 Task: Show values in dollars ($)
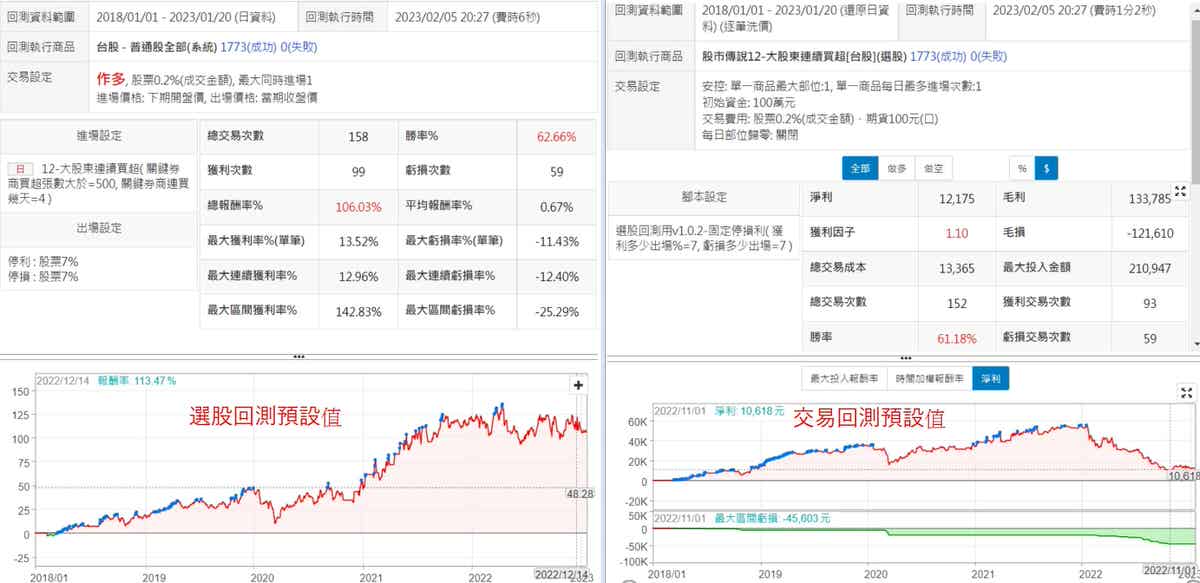pos(1046,169)
